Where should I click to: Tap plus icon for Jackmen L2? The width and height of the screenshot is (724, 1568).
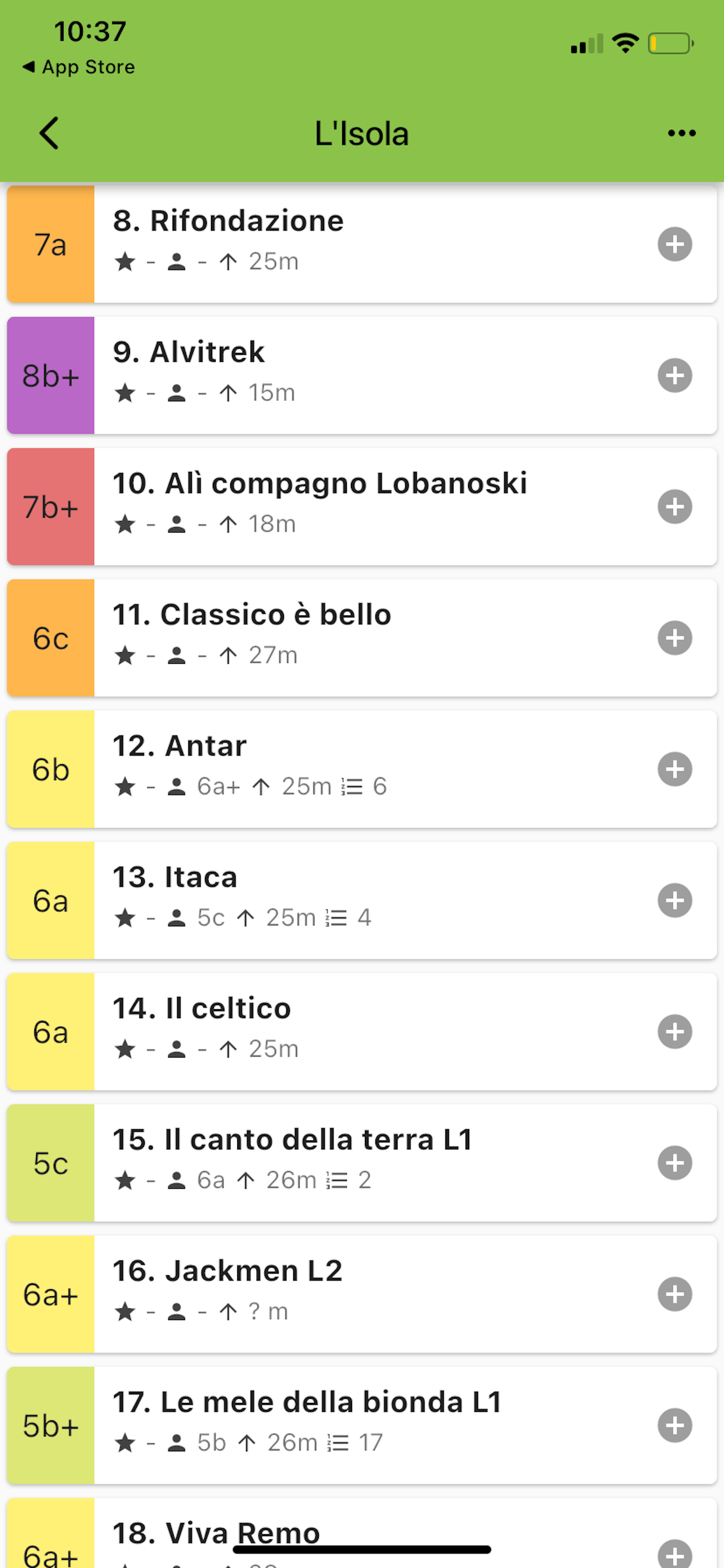674,1294
